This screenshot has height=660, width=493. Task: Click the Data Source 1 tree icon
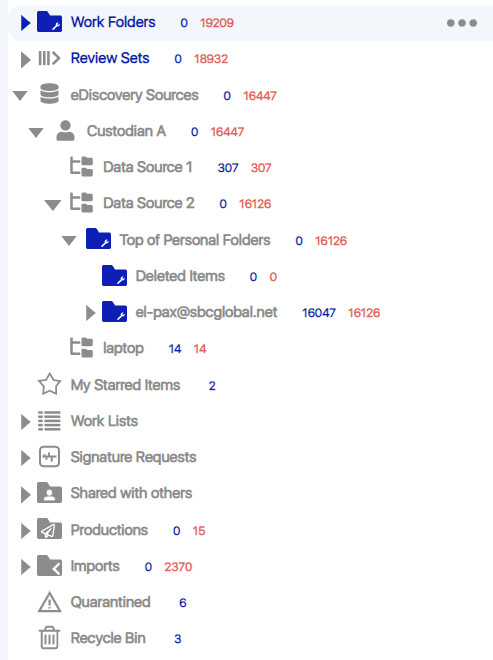[x=81, y=167]
